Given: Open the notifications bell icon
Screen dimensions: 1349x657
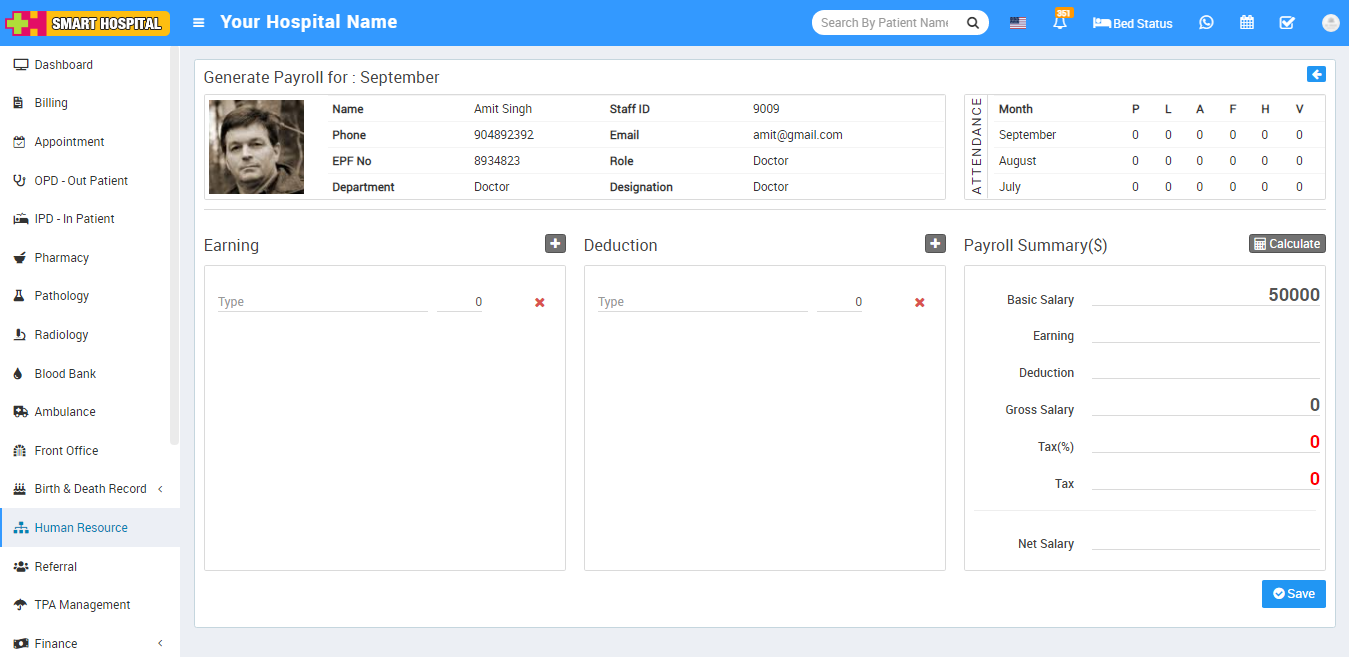Looking at the screenshot, I should (1060, 22).
